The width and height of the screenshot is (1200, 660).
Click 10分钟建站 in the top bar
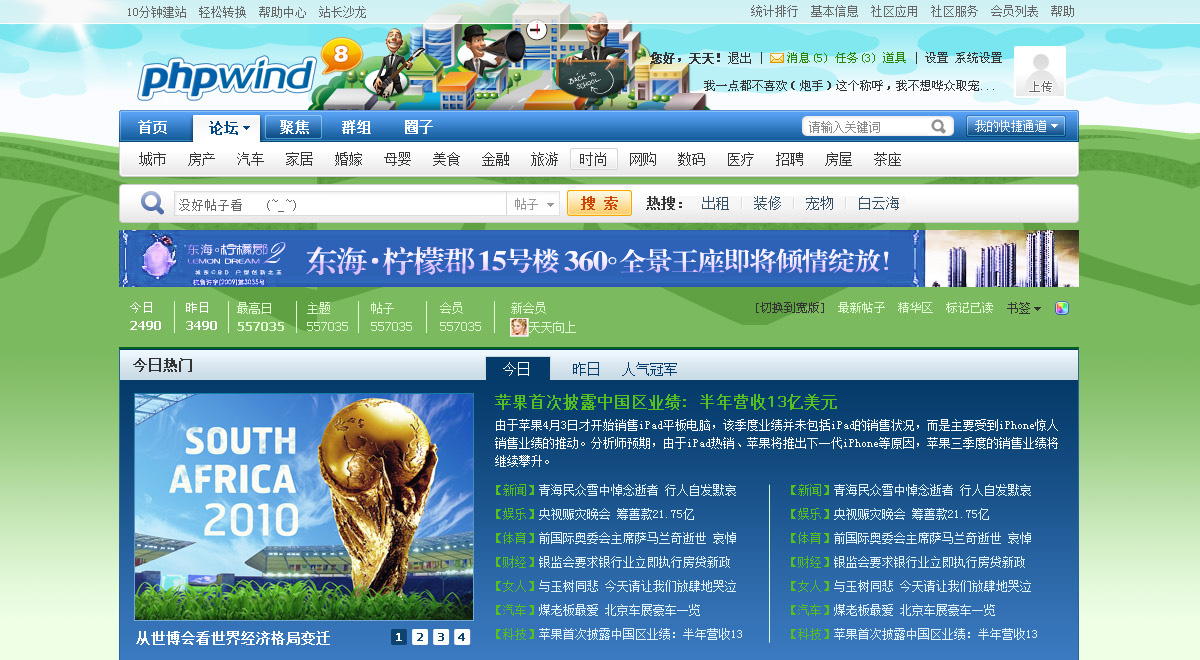coord(157,12)
